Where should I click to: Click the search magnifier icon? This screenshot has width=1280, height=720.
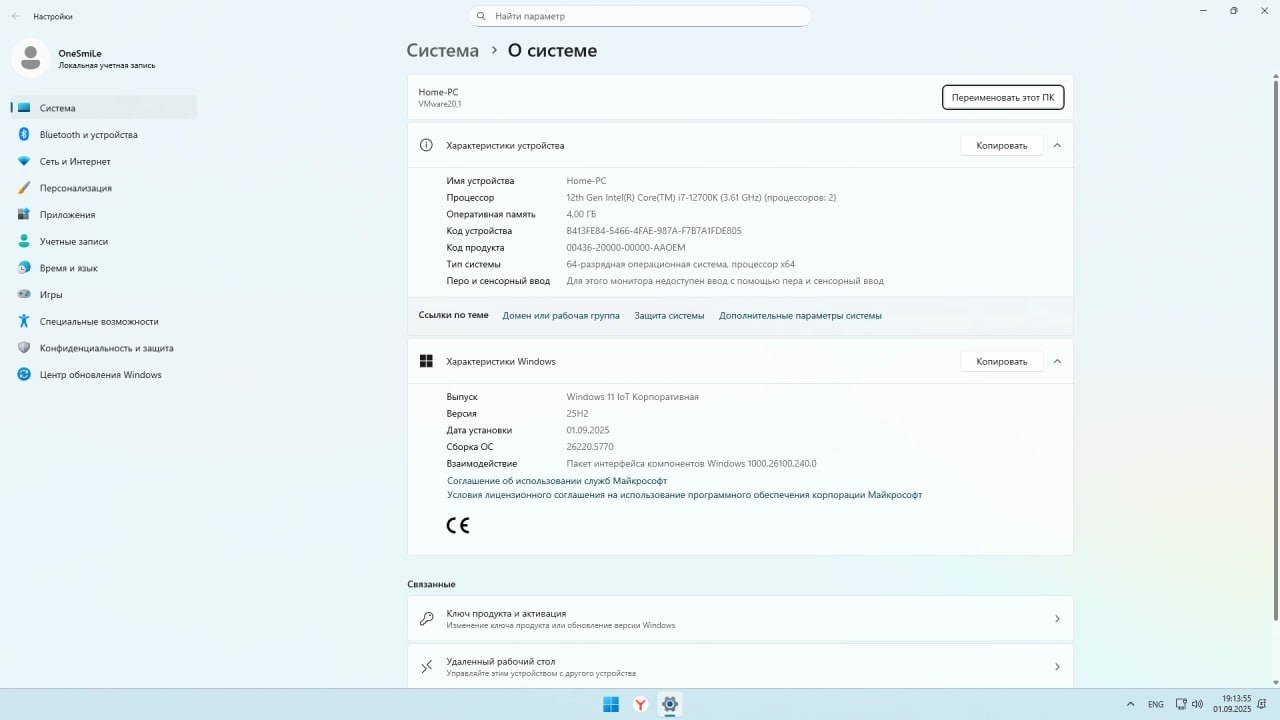click(x=482, y=16)
